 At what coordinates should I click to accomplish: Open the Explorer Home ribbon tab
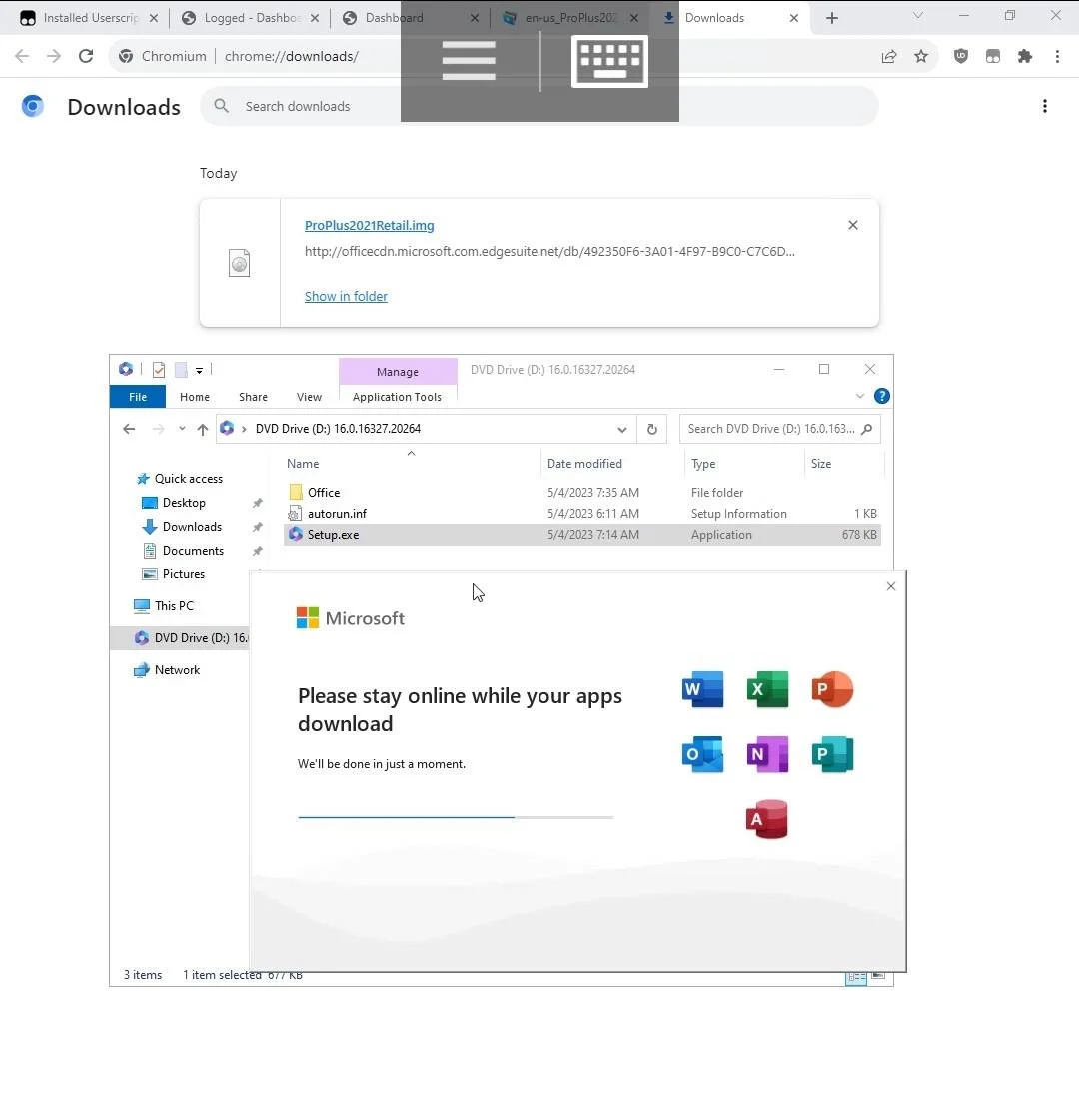(194, 397)
